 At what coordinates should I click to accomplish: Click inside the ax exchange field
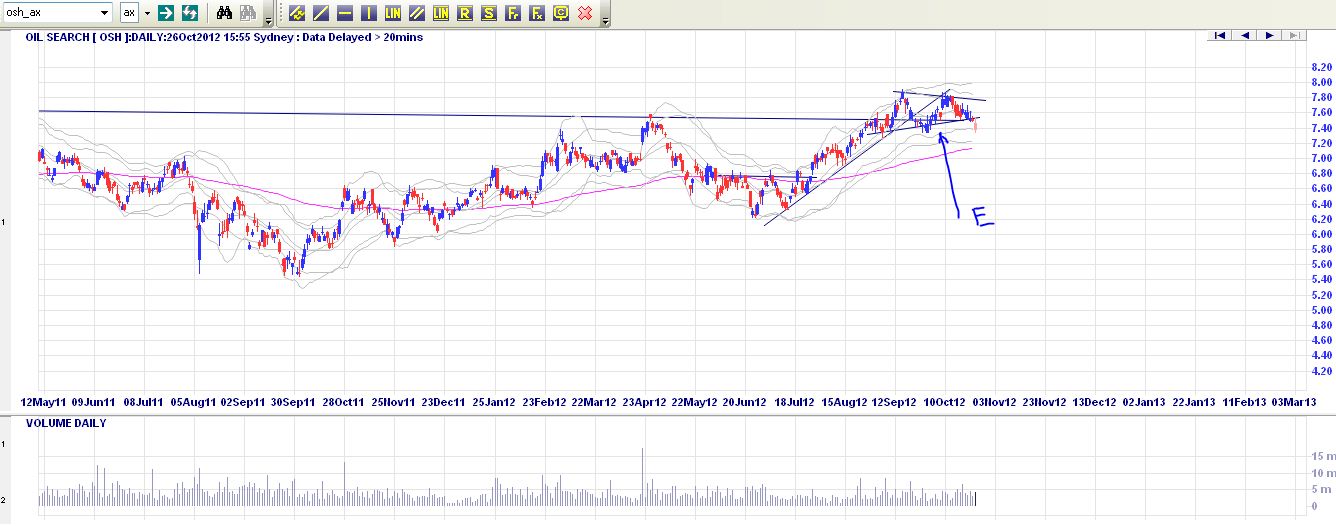(130, 13)
